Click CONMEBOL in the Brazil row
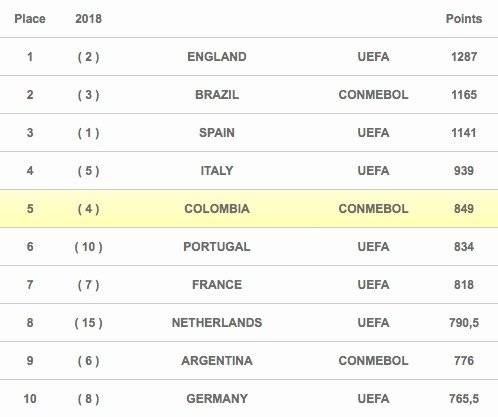 coord(373,95)
